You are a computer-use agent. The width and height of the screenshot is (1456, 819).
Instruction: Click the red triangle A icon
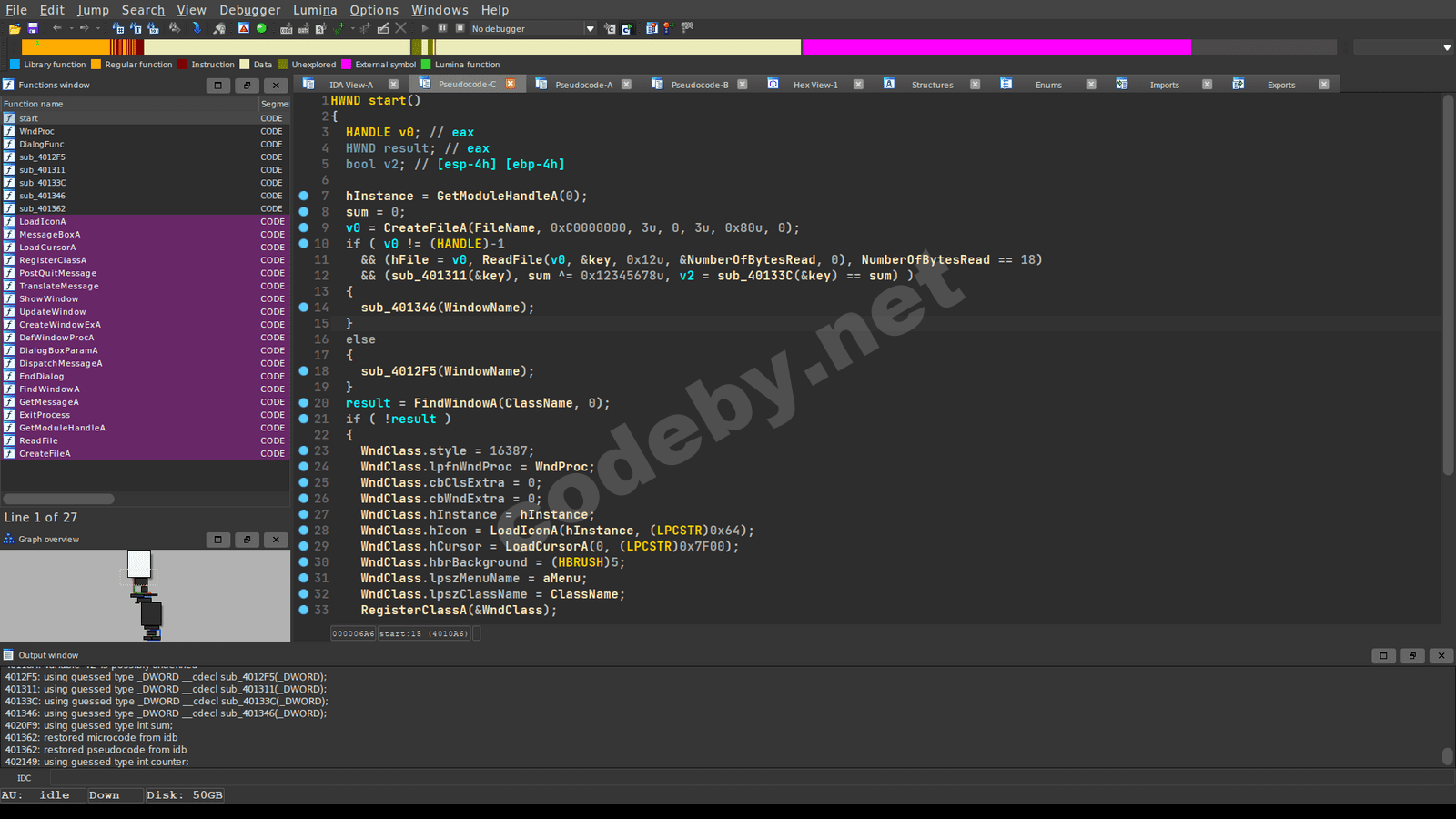click(x=244, y=28)
